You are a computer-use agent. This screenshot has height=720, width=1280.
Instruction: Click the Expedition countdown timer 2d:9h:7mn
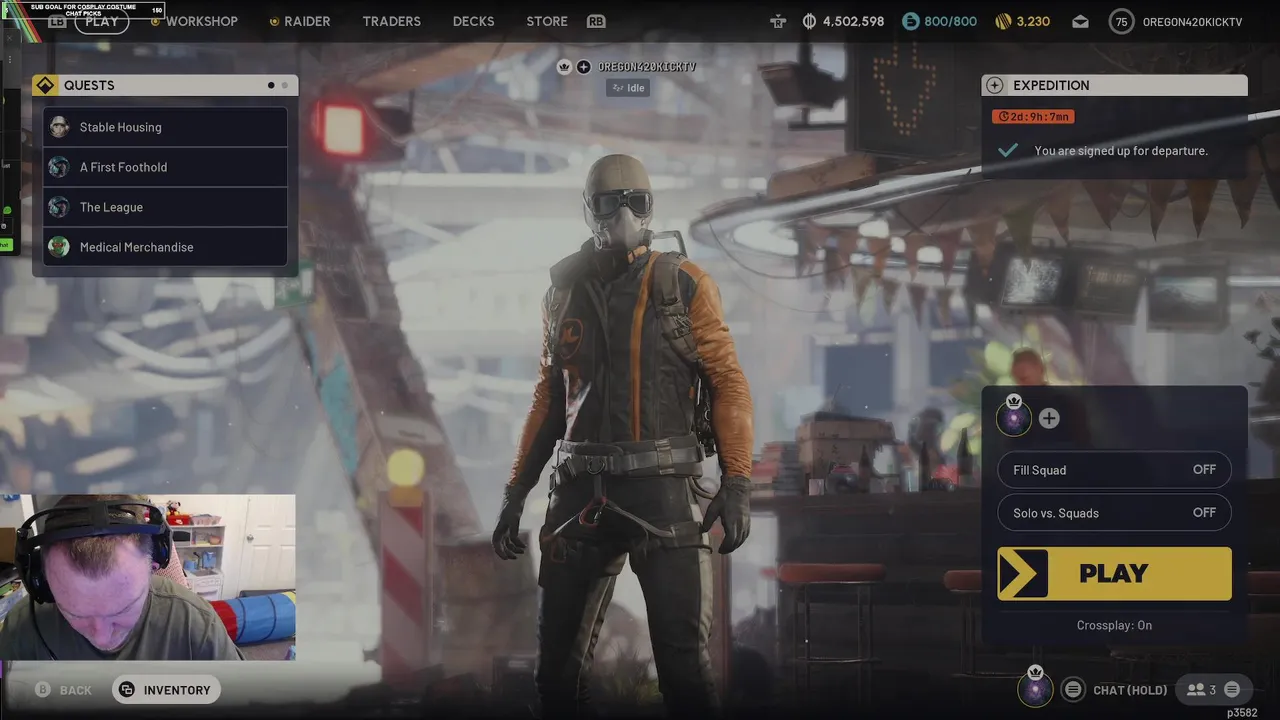click(1034, 117)
